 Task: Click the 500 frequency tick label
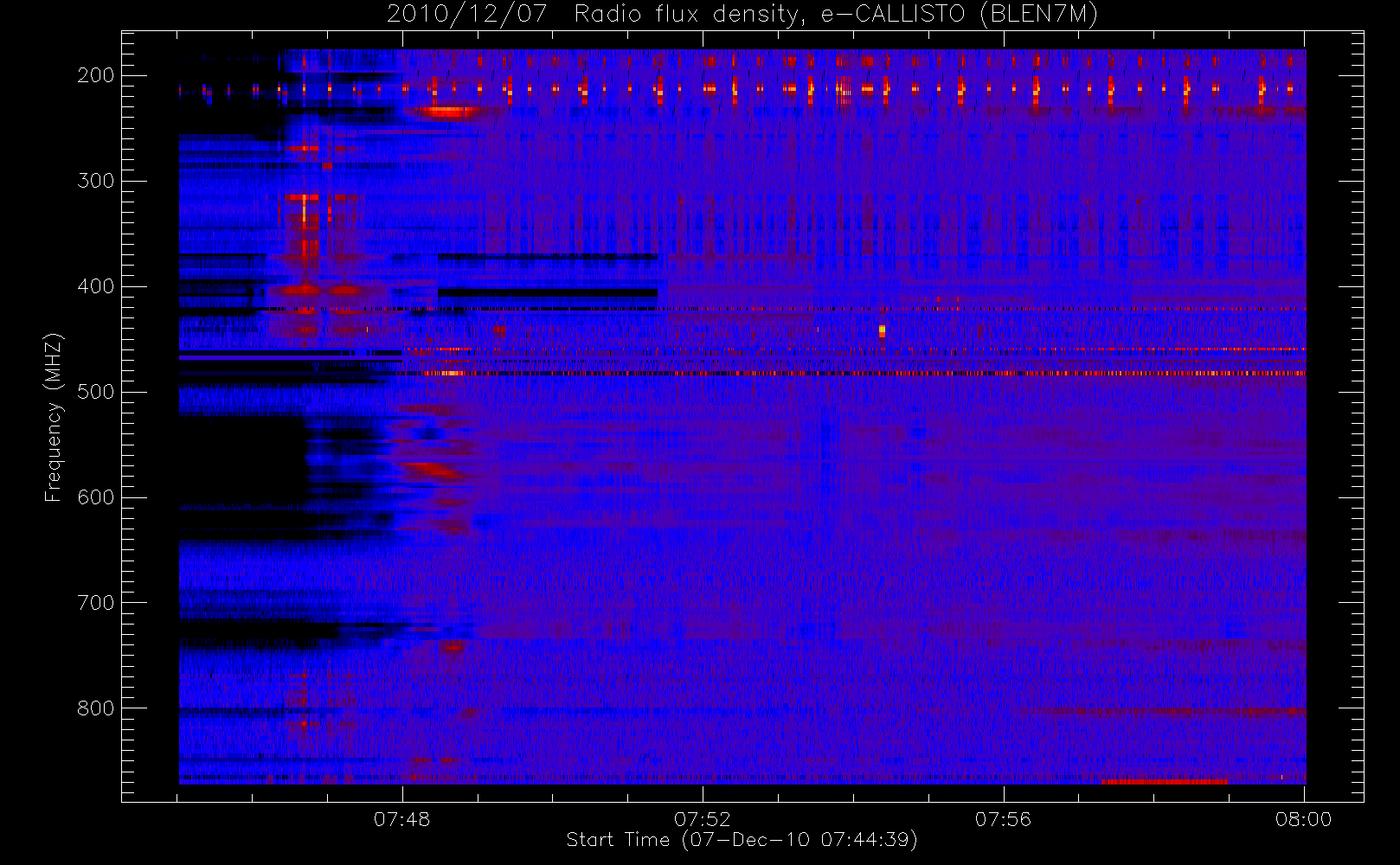pos(95,392)
